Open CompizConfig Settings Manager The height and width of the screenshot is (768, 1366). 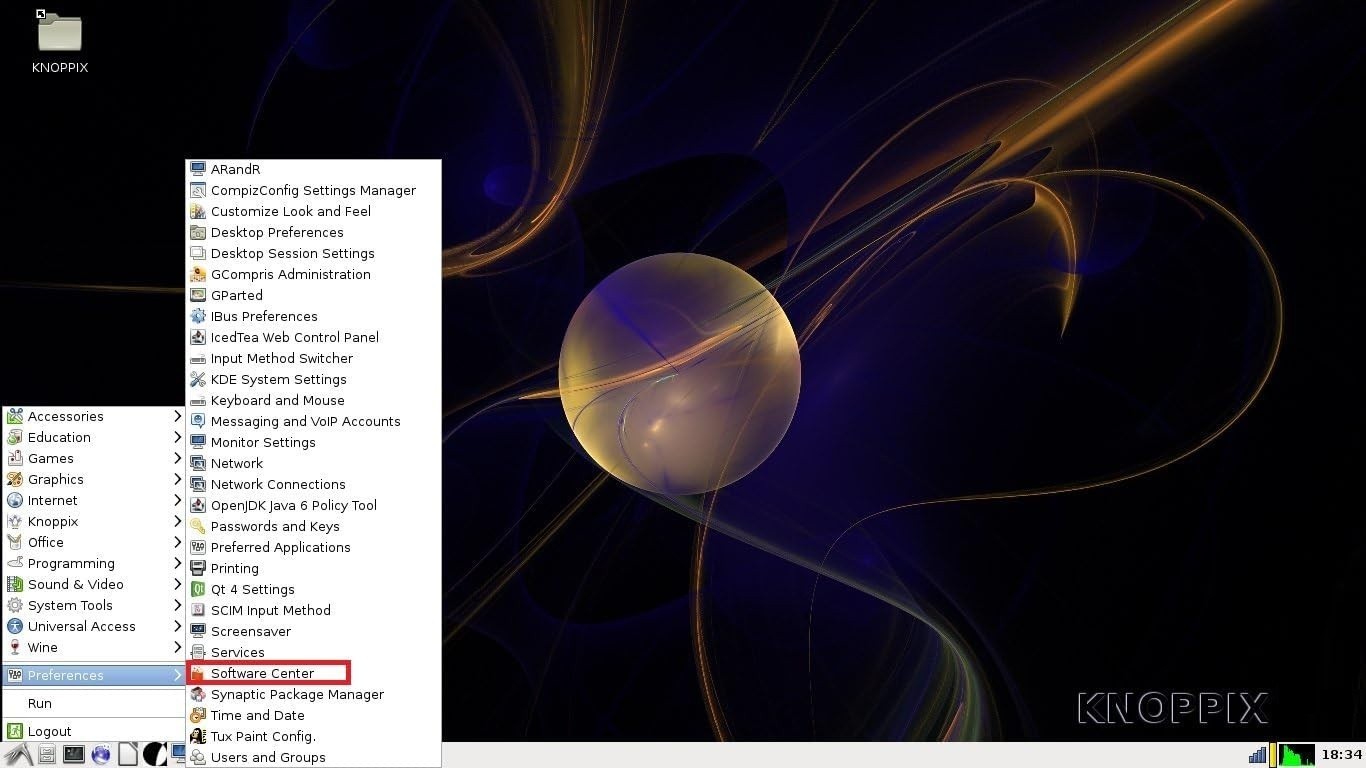pyautogui.click(x=313, y=190)
